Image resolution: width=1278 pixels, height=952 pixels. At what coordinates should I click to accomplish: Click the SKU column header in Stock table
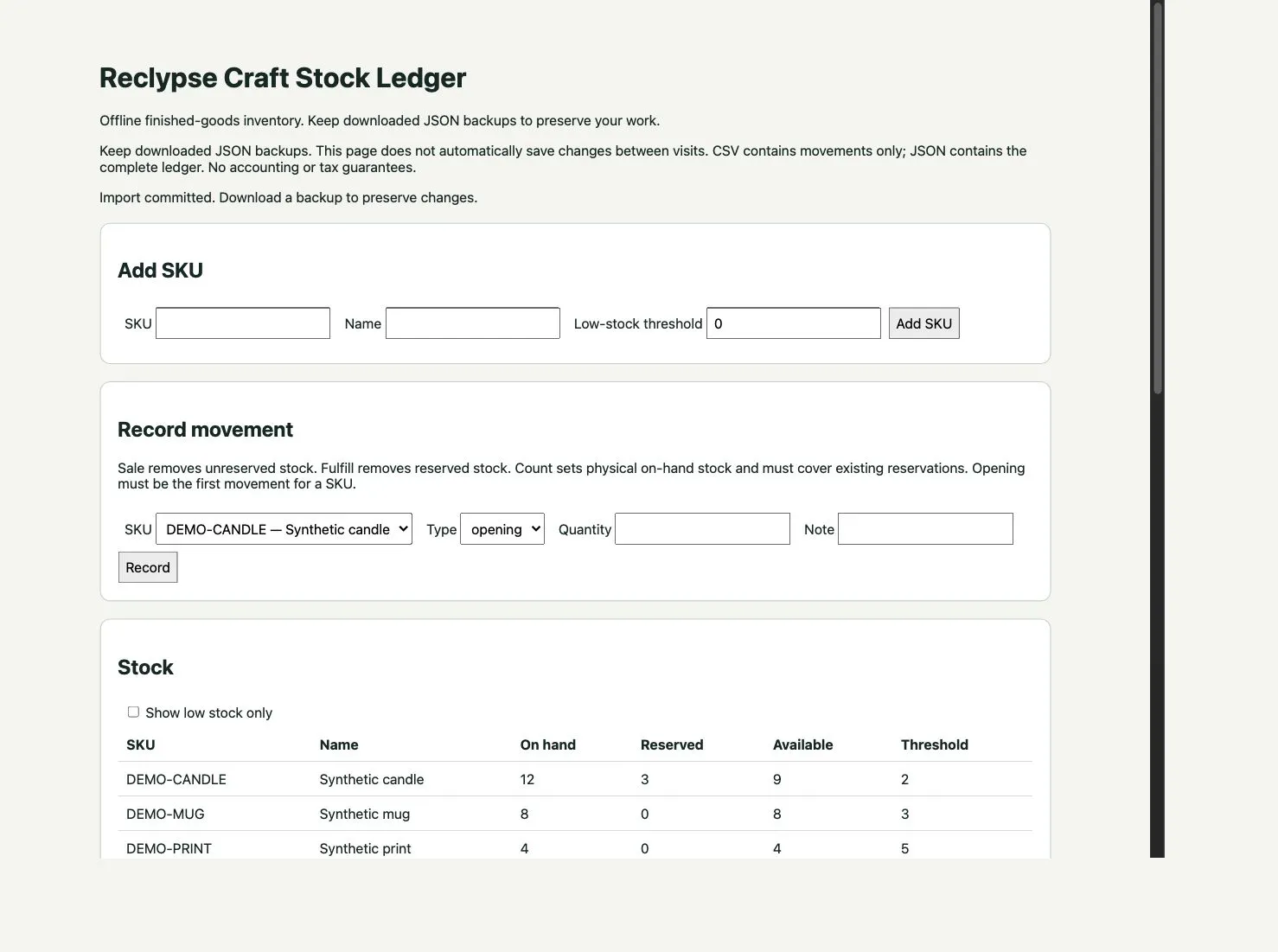click(141, 744)
